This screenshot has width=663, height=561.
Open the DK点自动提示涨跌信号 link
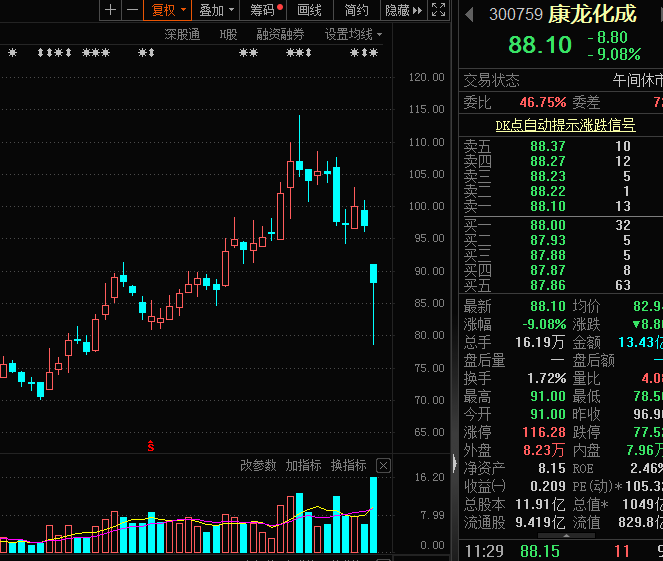[566, 125]
